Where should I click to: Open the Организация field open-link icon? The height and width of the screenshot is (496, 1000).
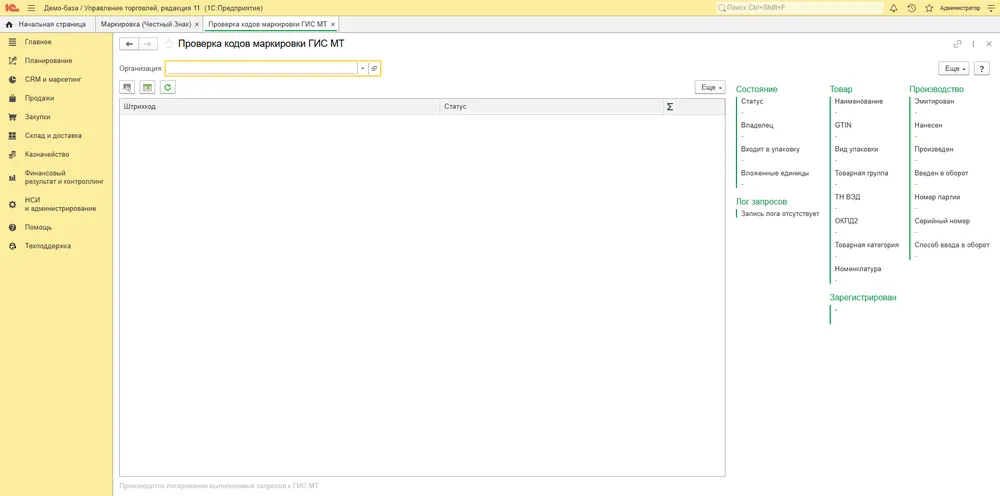(x=374, y=68)
